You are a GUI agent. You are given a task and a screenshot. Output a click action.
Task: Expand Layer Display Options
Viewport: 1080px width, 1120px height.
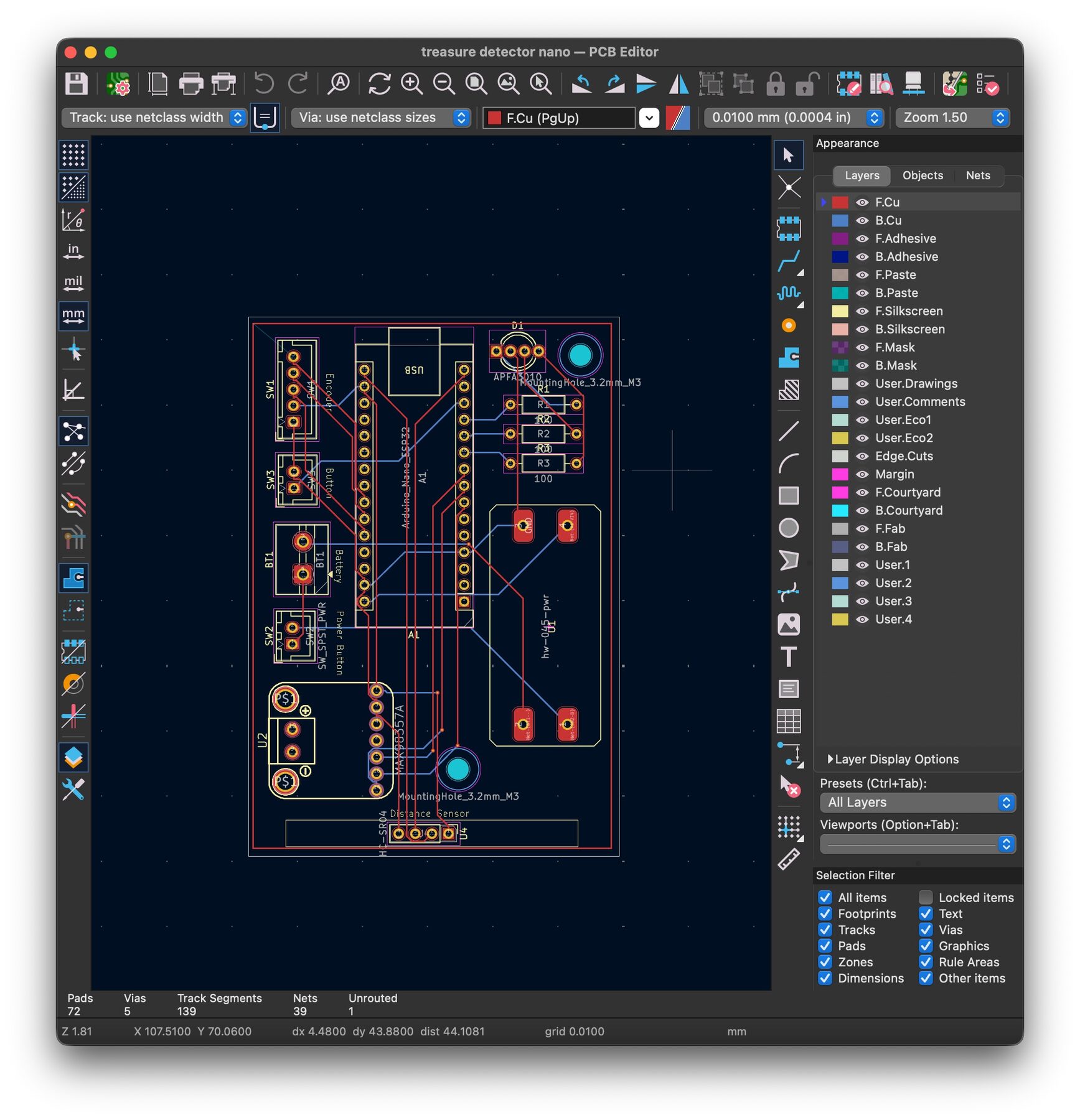pyautogui.click(x=893, y=759)
